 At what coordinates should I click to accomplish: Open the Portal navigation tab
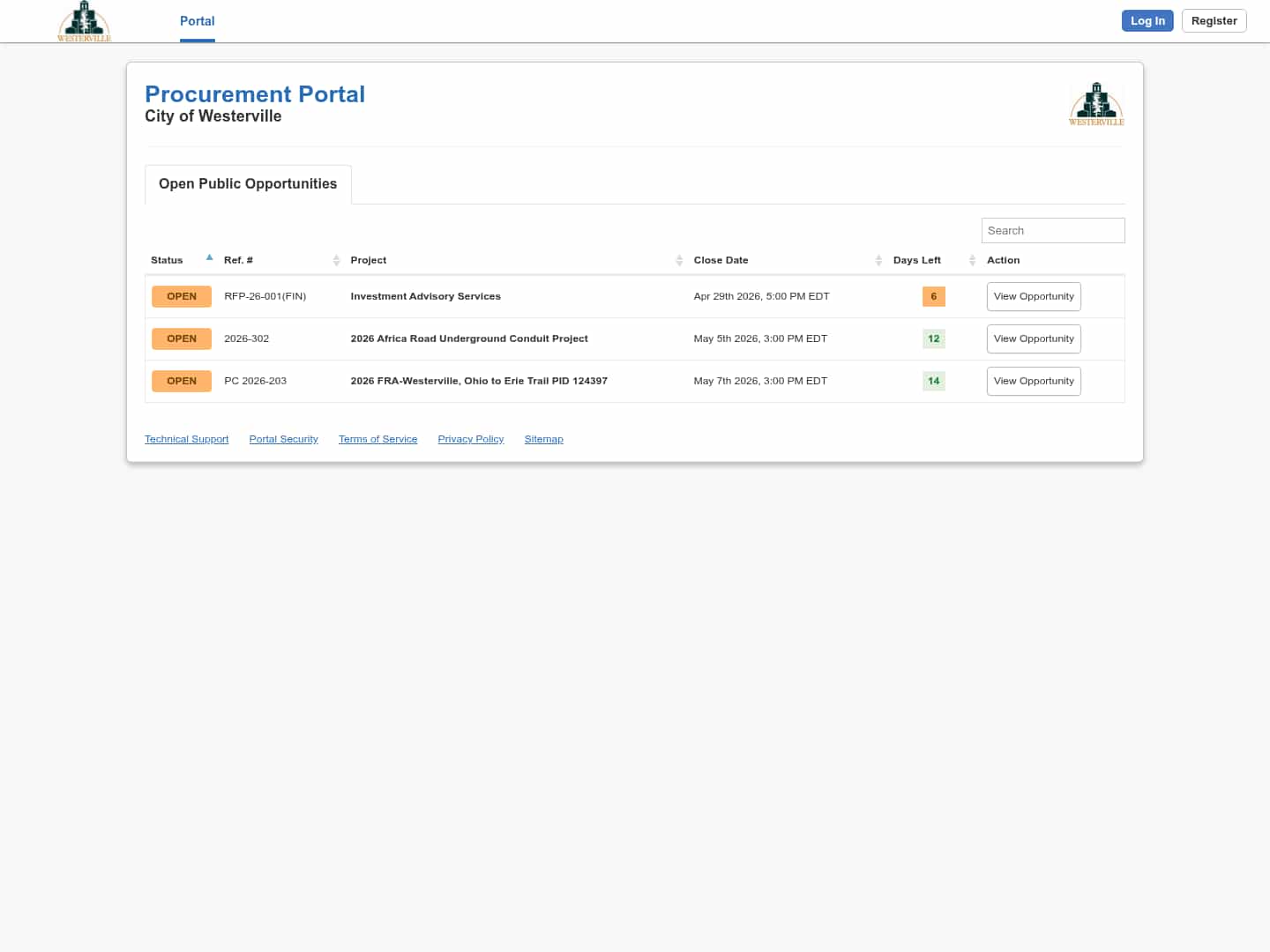pyautogui.click(x=197, y=21)
